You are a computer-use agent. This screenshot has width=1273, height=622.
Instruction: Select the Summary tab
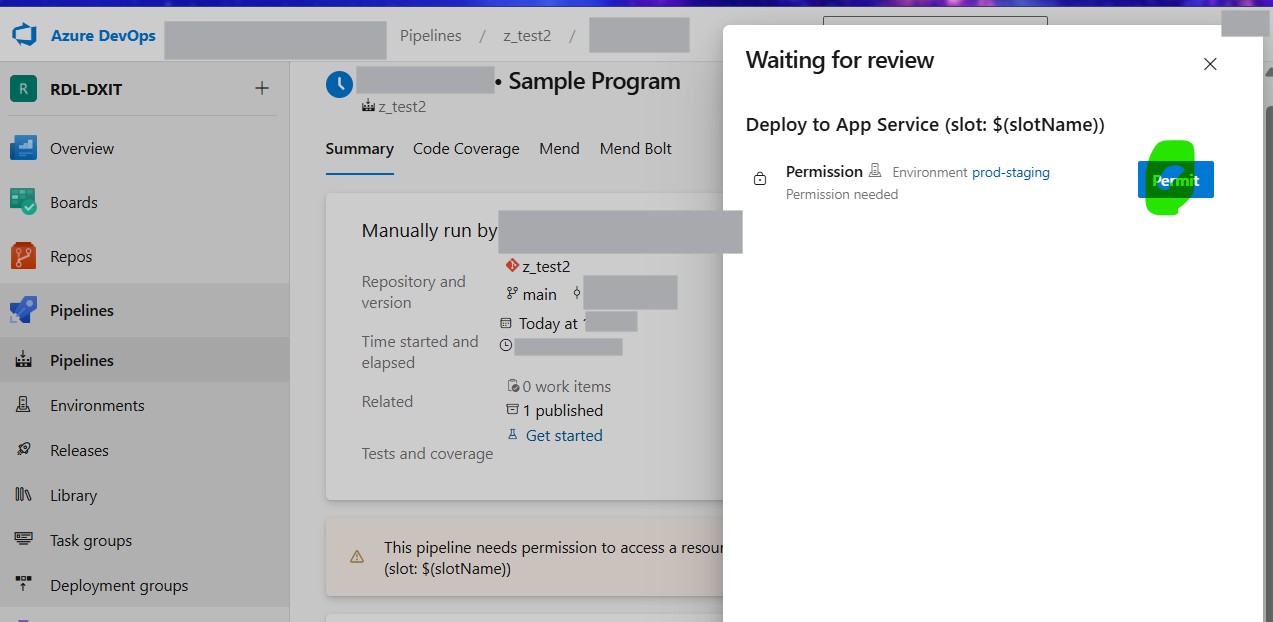click(x=359, y=149)
